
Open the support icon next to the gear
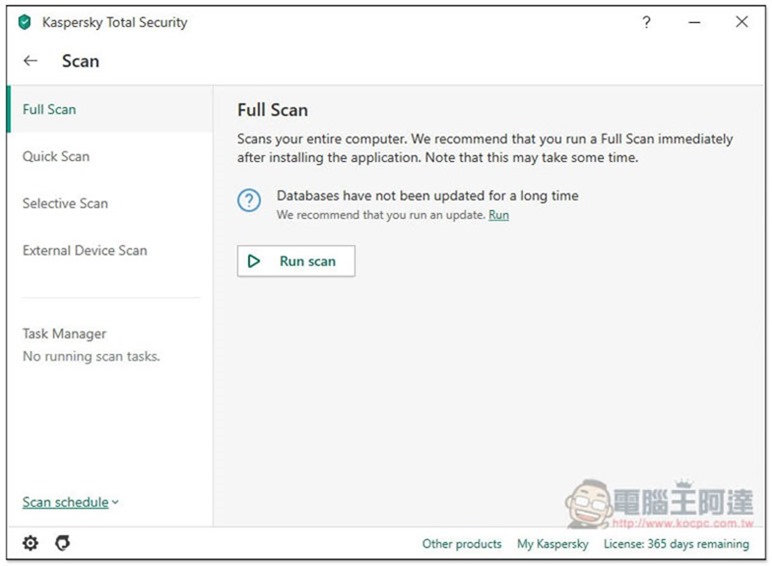coord(63,543)
